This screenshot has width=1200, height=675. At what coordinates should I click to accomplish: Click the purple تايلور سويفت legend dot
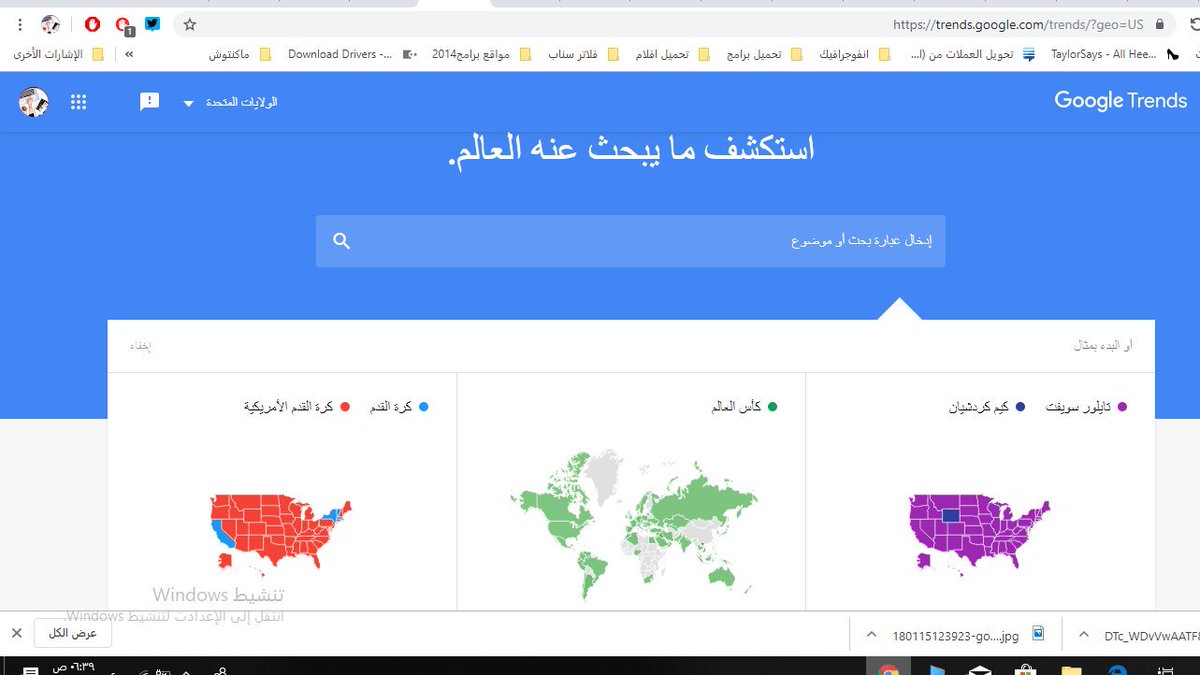pos(1122,407)
